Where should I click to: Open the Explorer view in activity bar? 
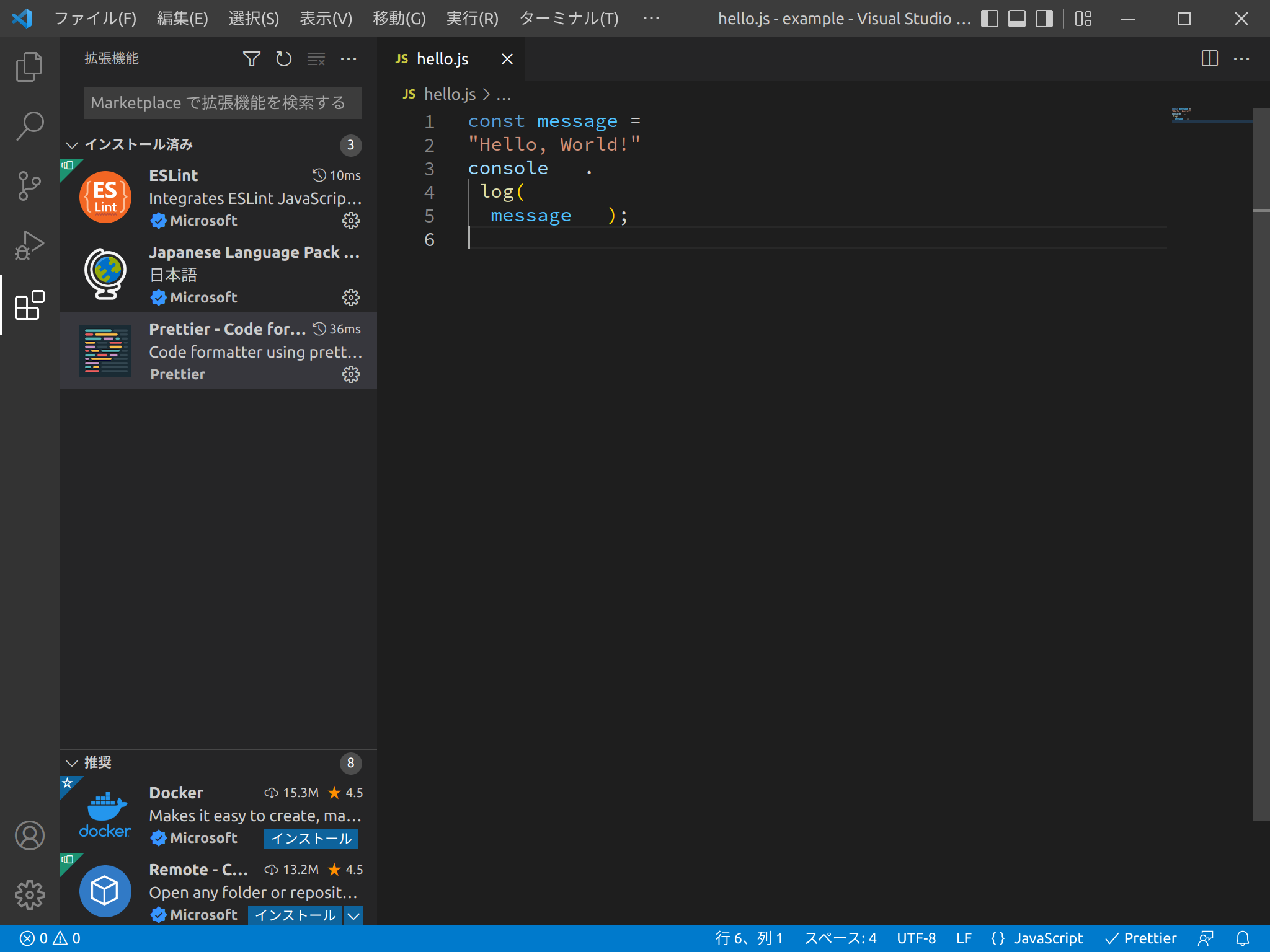pyautogui.click(x=29, y=66)
